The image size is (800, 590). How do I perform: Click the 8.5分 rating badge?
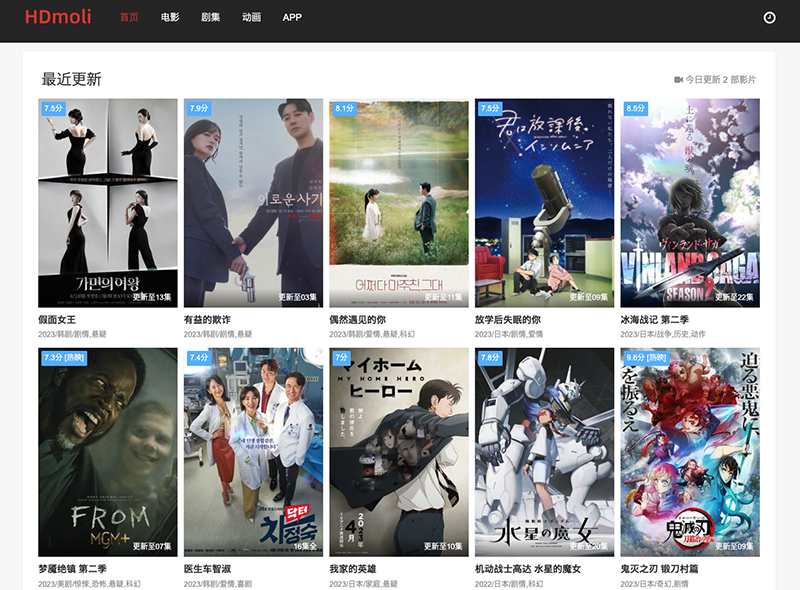[x=635, y=108]
